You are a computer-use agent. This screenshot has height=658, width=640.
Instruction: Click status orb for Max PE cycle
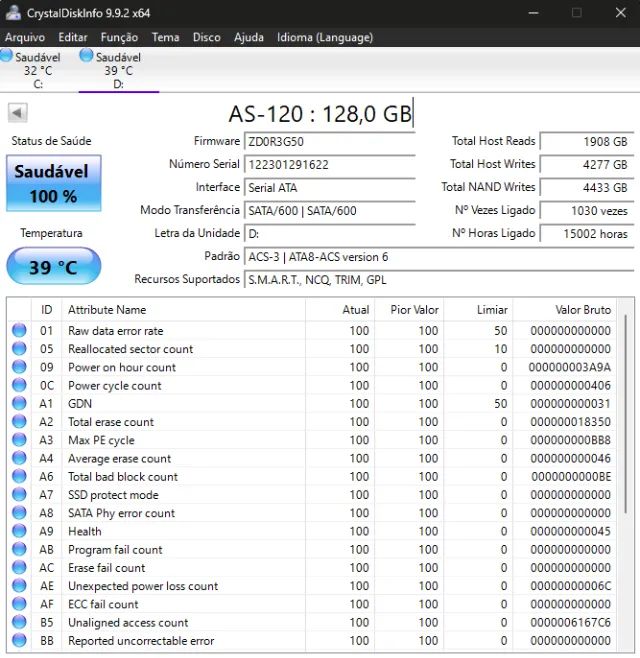(19, 440)
